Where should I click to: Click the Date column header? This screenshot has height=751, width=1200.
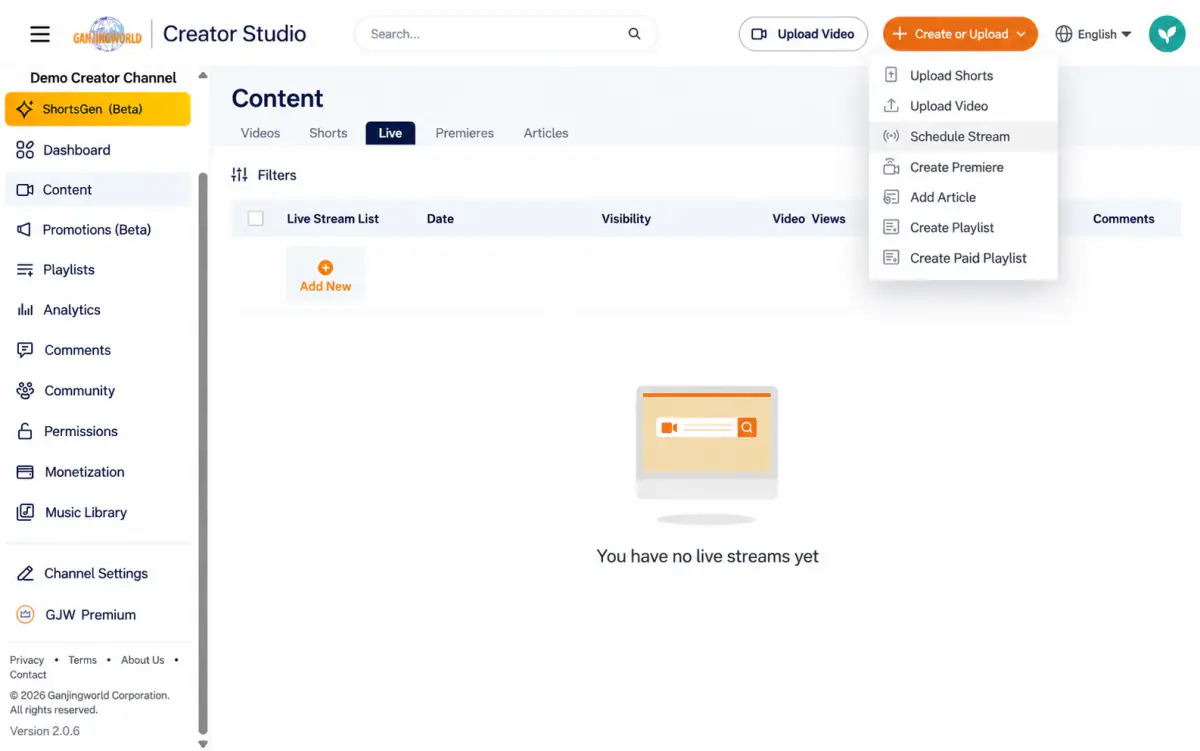(x=440, y=219)
